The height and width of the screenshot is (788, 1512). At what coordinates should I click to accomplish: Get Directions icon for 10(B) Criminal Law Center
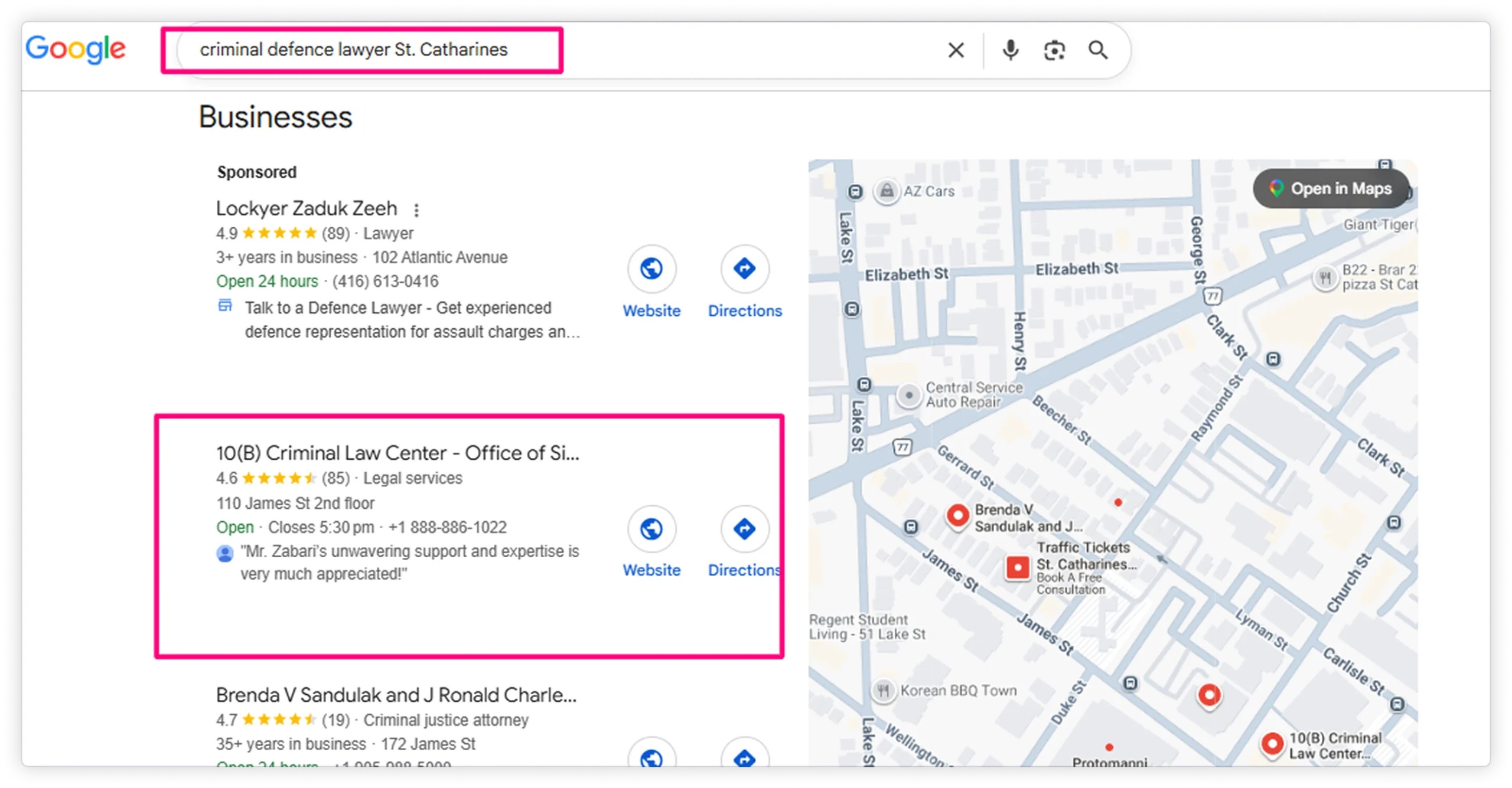[744, 529]
